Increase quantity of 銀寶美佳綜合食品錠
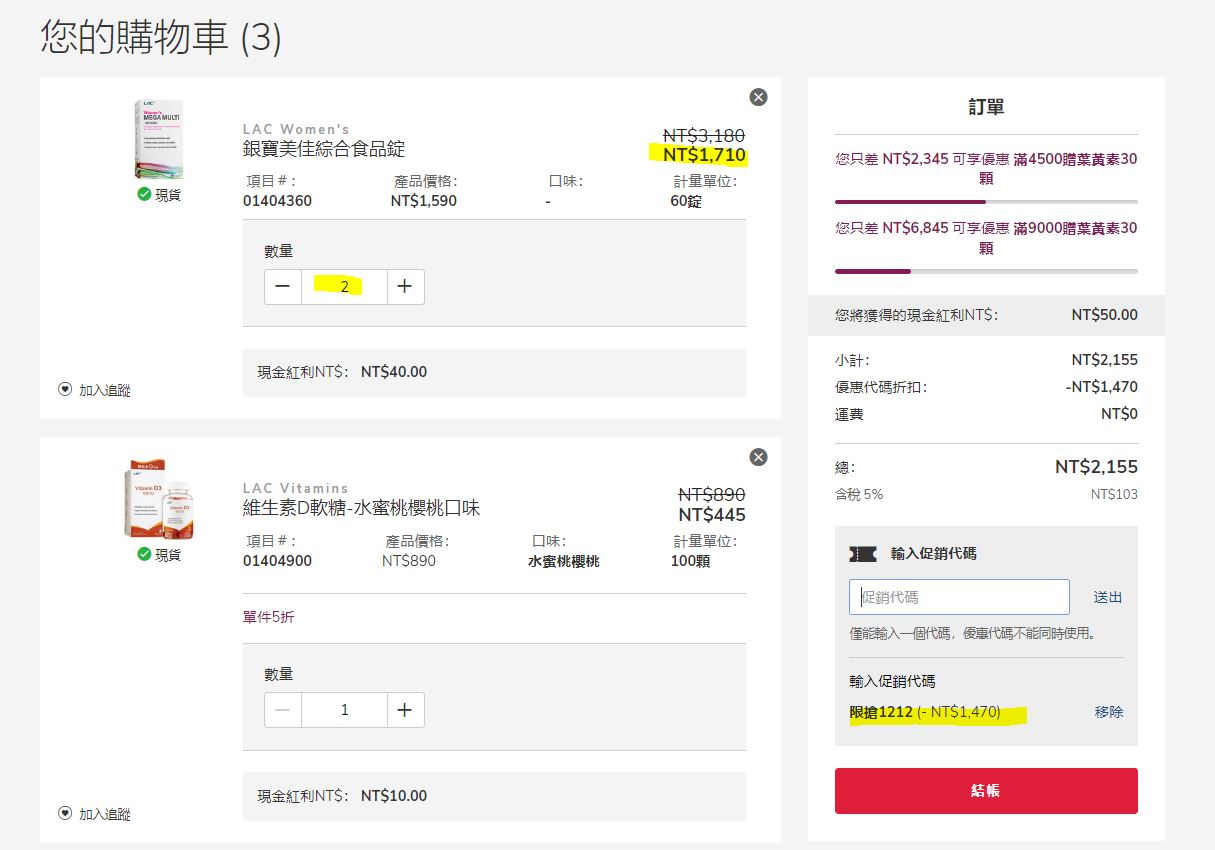 [405, 287]
